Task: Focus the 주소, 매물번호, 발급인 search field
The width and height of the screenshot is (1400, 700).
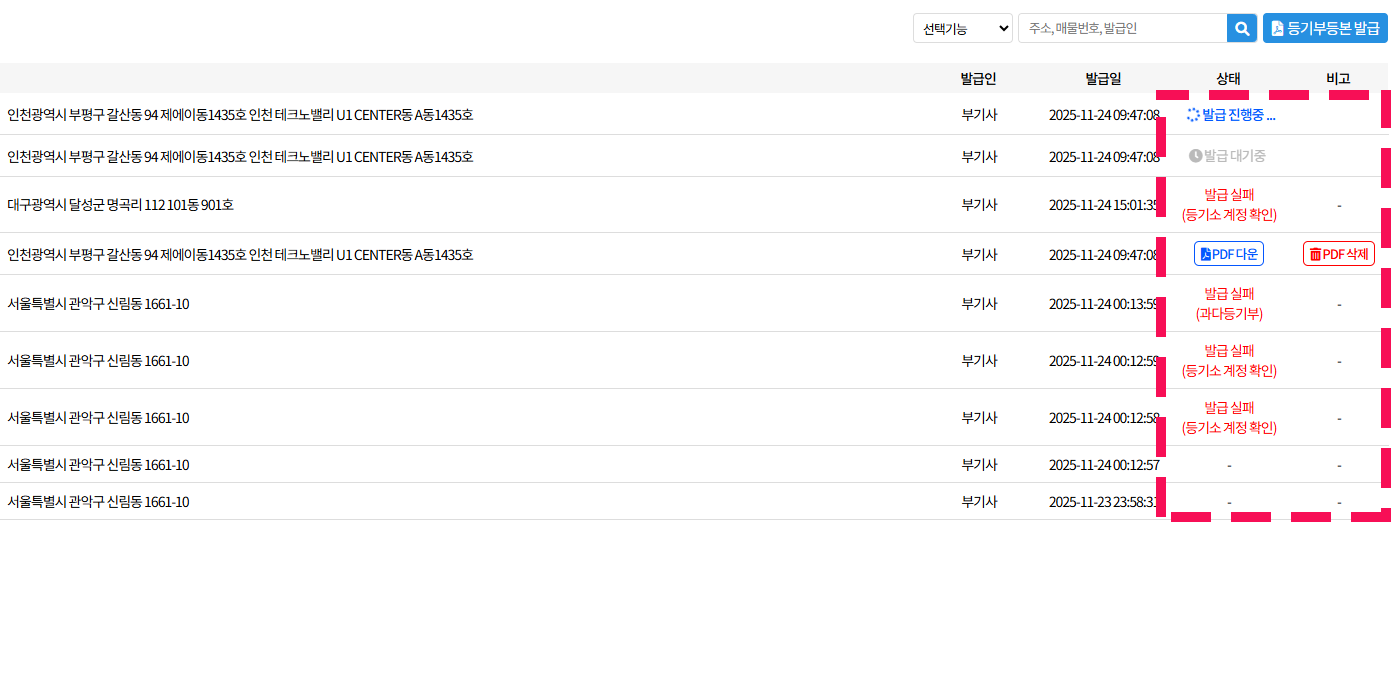Action: tap(1122, 28)
